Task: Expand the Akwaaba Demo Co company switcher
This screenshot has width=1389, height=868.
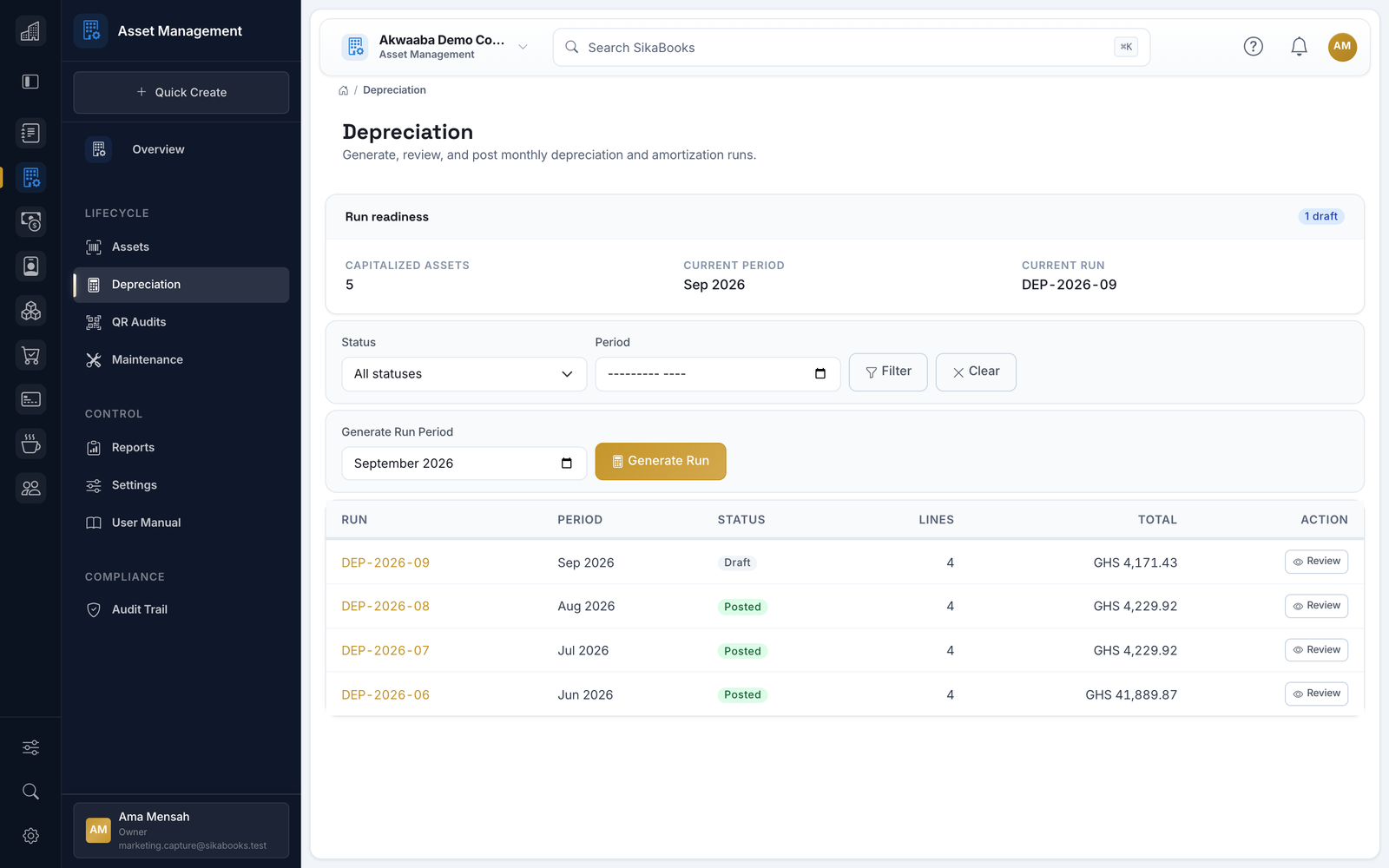Action: (436, 47)
